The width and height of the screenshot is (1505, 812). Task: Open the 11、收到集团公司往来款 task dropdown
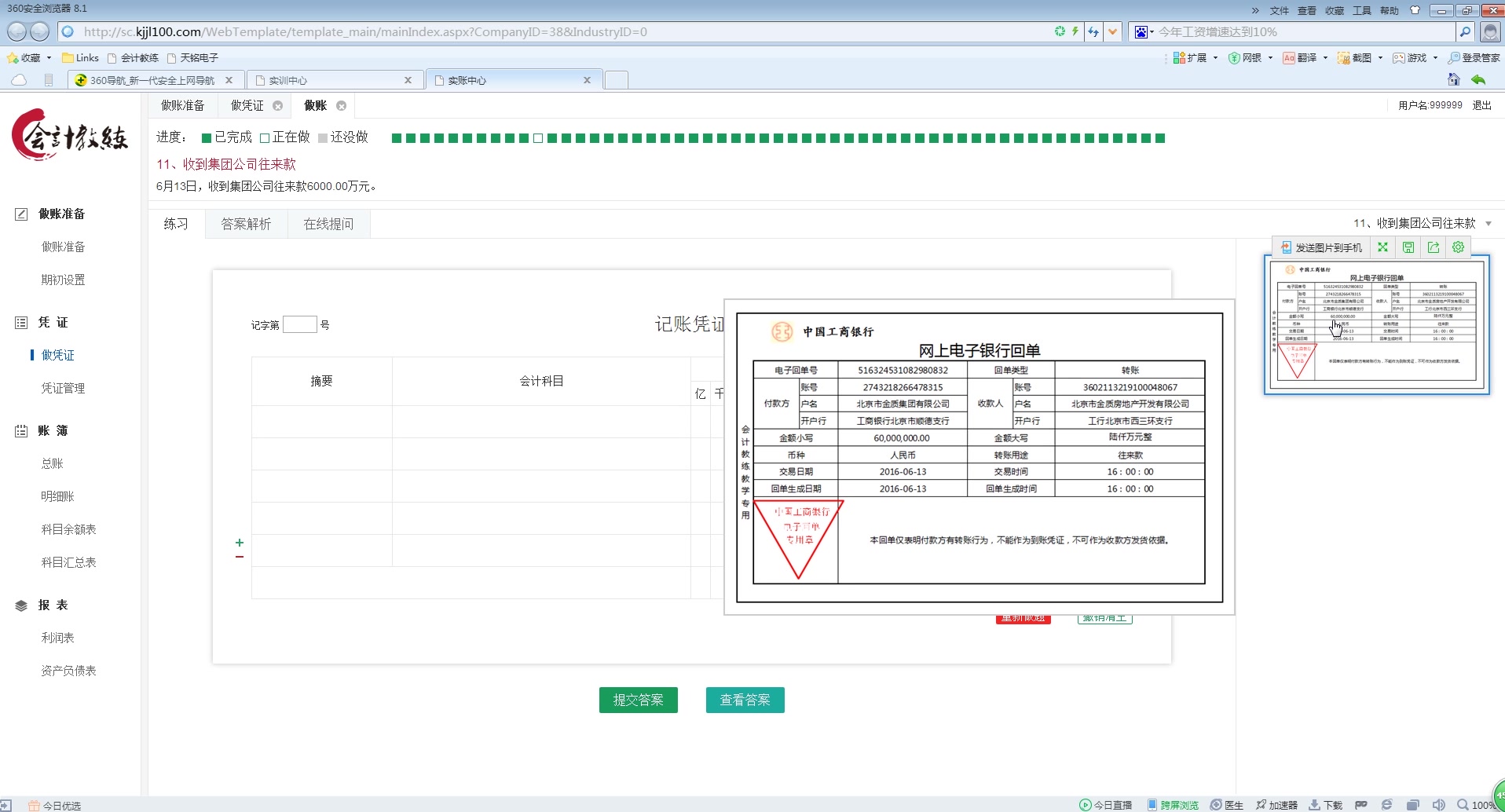click(1423, 223)
